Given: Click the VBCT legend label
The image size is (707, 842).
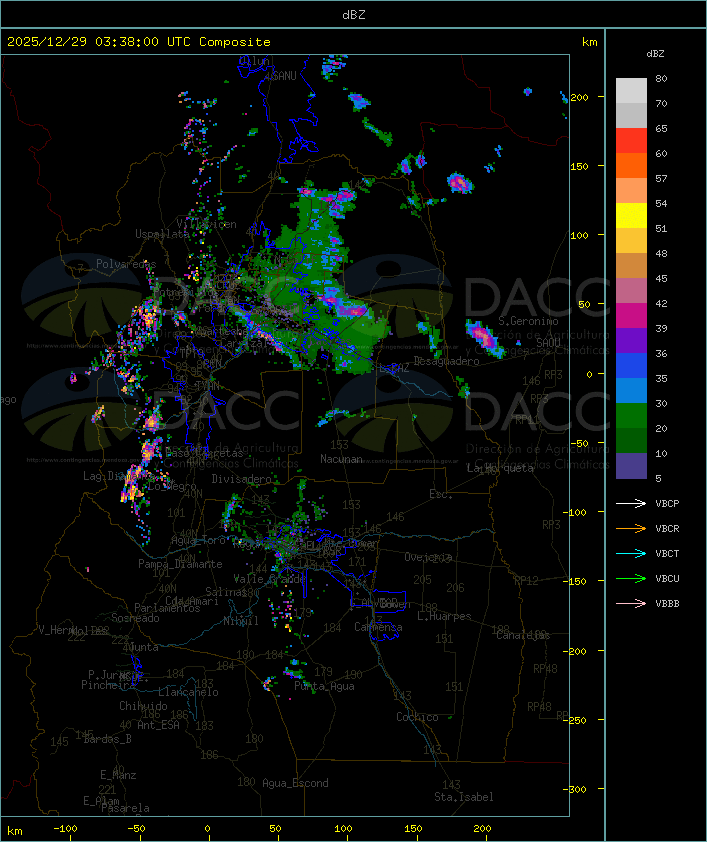Looking at the screenshot, I should (667, 553).
